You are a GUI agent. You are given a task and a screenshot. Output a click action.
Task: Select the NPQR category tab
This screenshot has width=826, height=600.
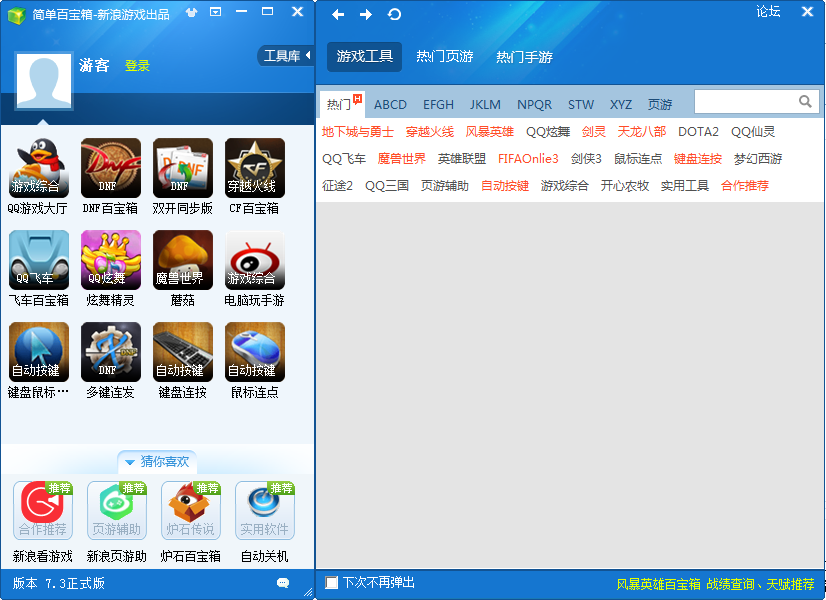point(534,105)
